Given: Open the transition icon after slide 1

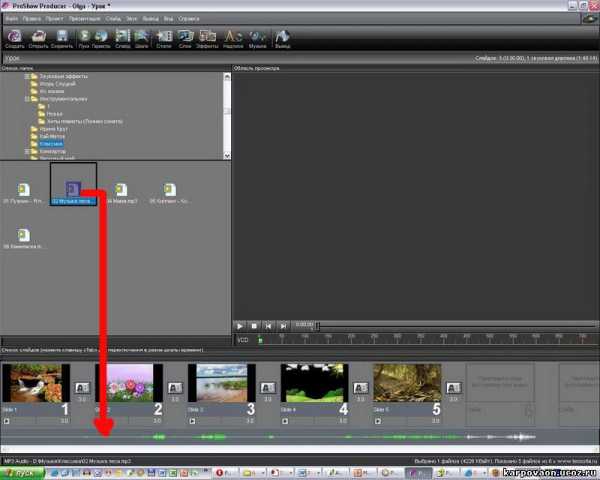Looking at the screenshot, I should (x=82, y=388).
